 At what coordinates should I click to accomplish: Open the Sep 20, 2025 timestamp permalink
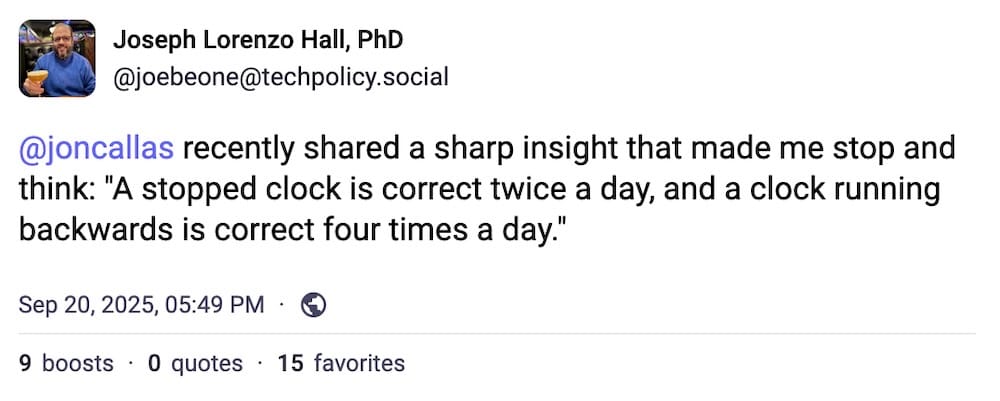point(142,304)
